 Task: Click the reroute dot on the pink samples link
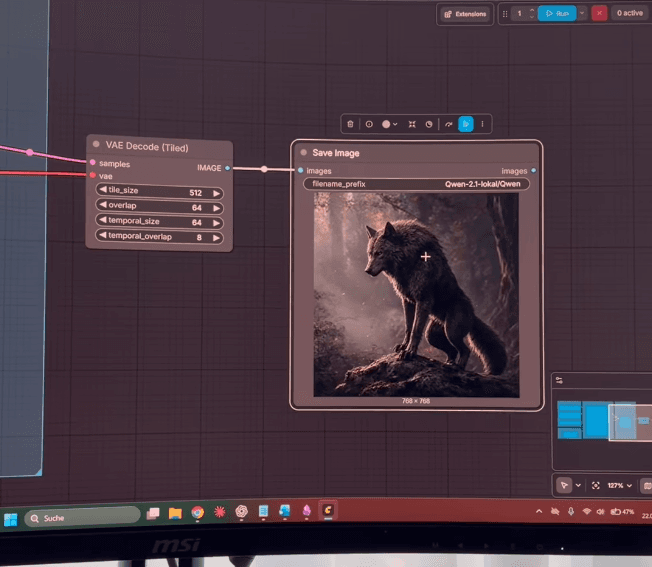click(30, 153)
